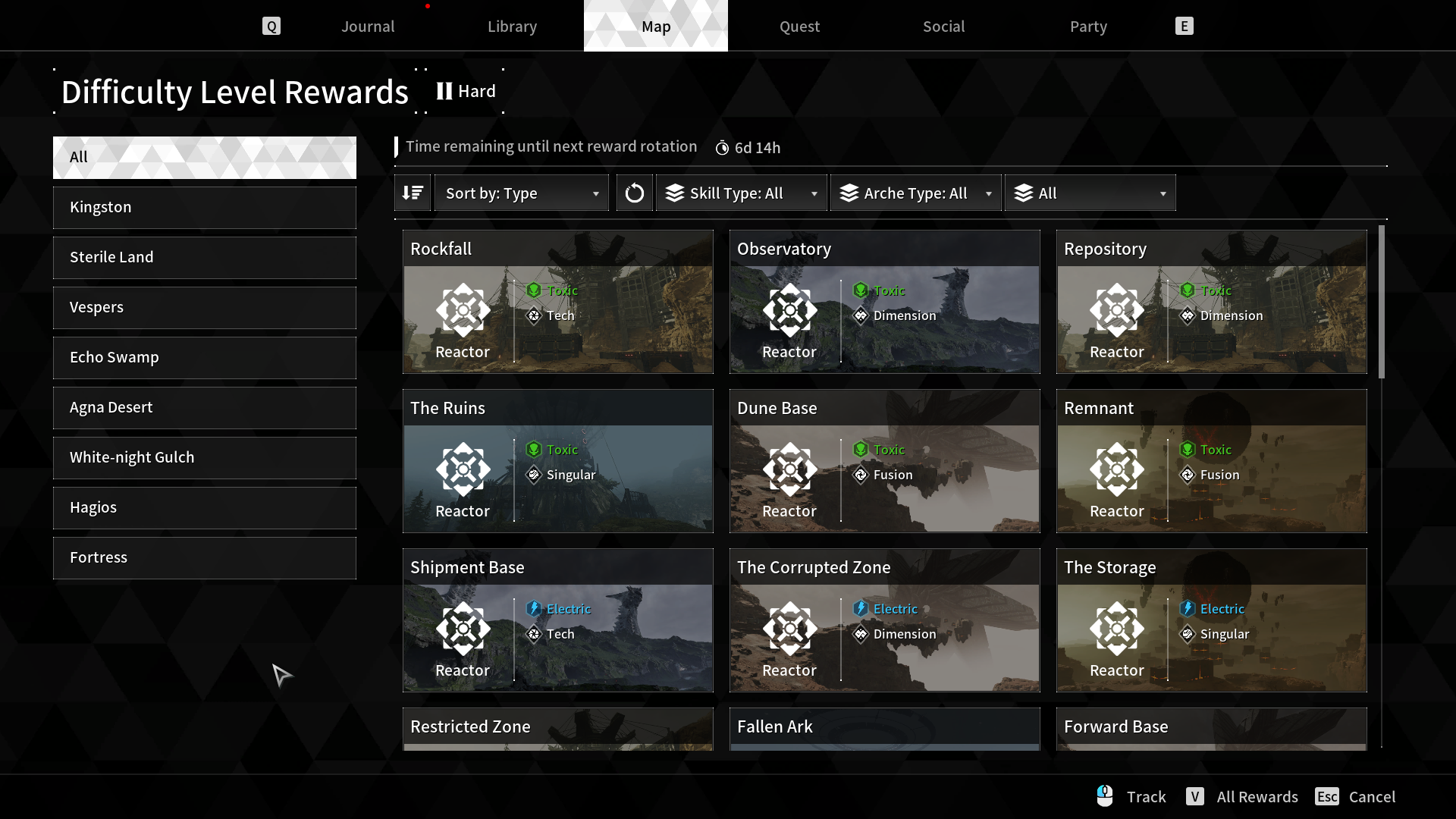Open the Sort by: Type dropdown
The image size is (1456, 819).
click(521, 193)
